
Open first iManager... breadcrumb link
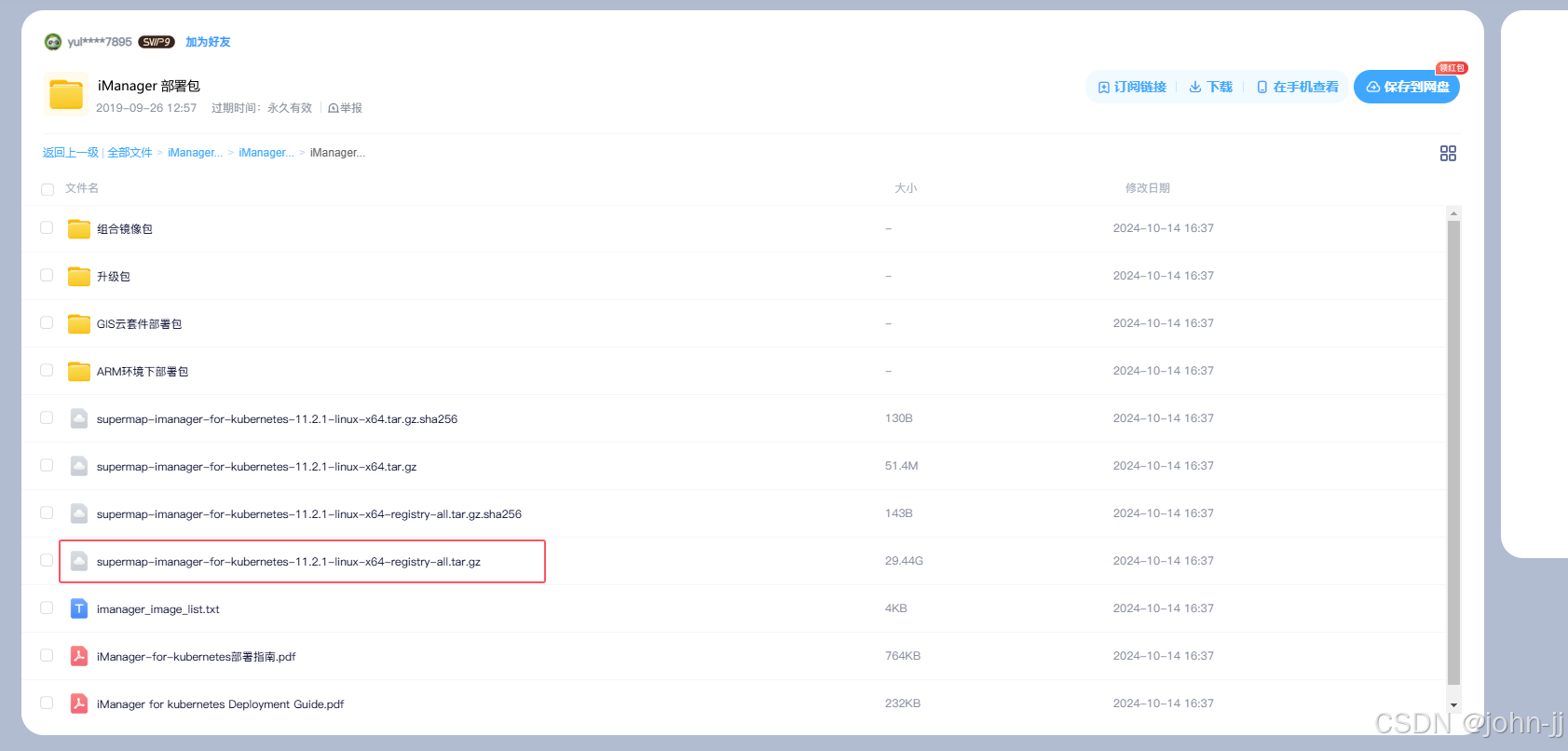[195, 153]
